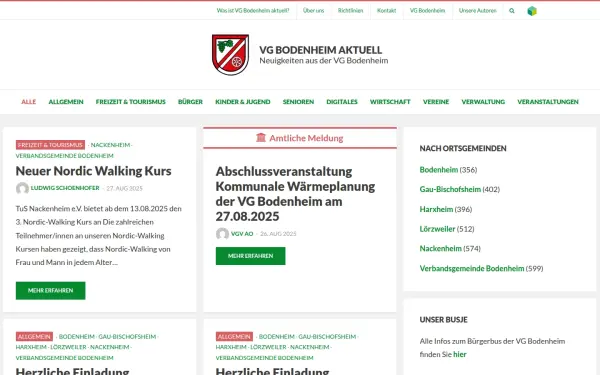600x375 pixels.
Task: Open the DIGITALES category
Action: [342, 102]
